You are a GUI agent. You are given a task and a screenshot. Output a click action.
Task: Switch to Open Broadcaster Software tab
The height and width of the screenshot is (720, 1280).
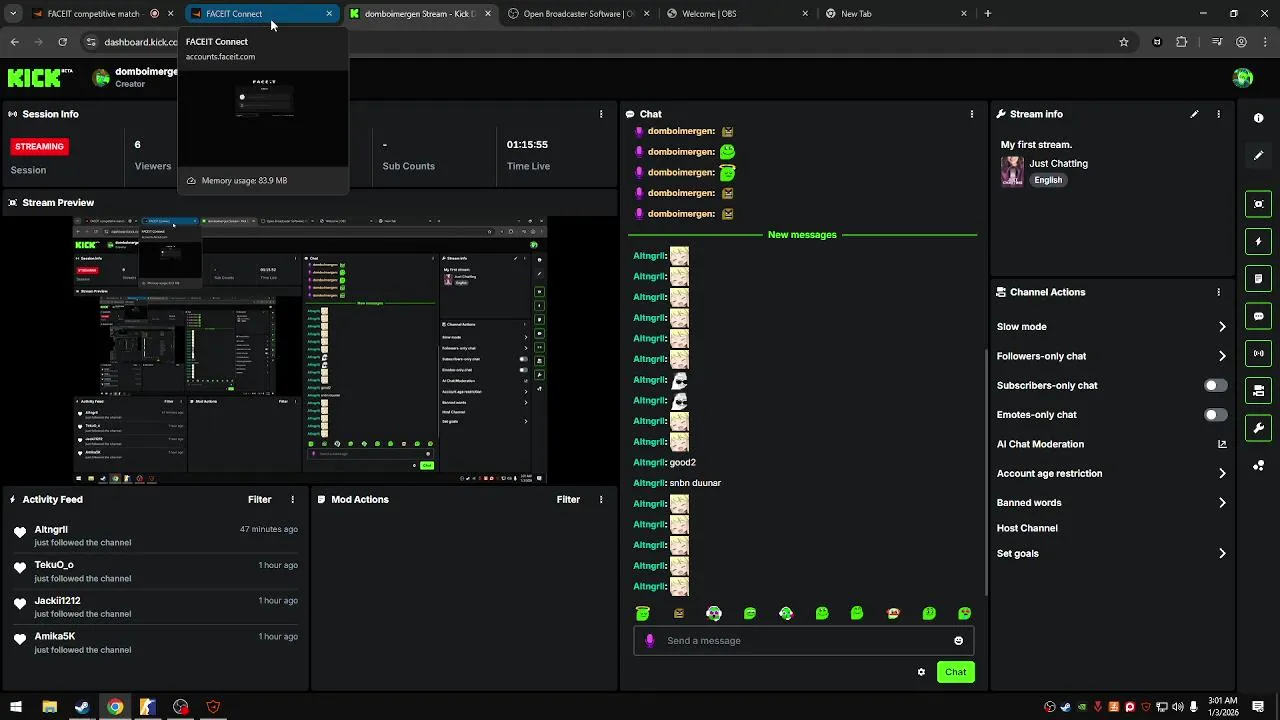(577, 14)
